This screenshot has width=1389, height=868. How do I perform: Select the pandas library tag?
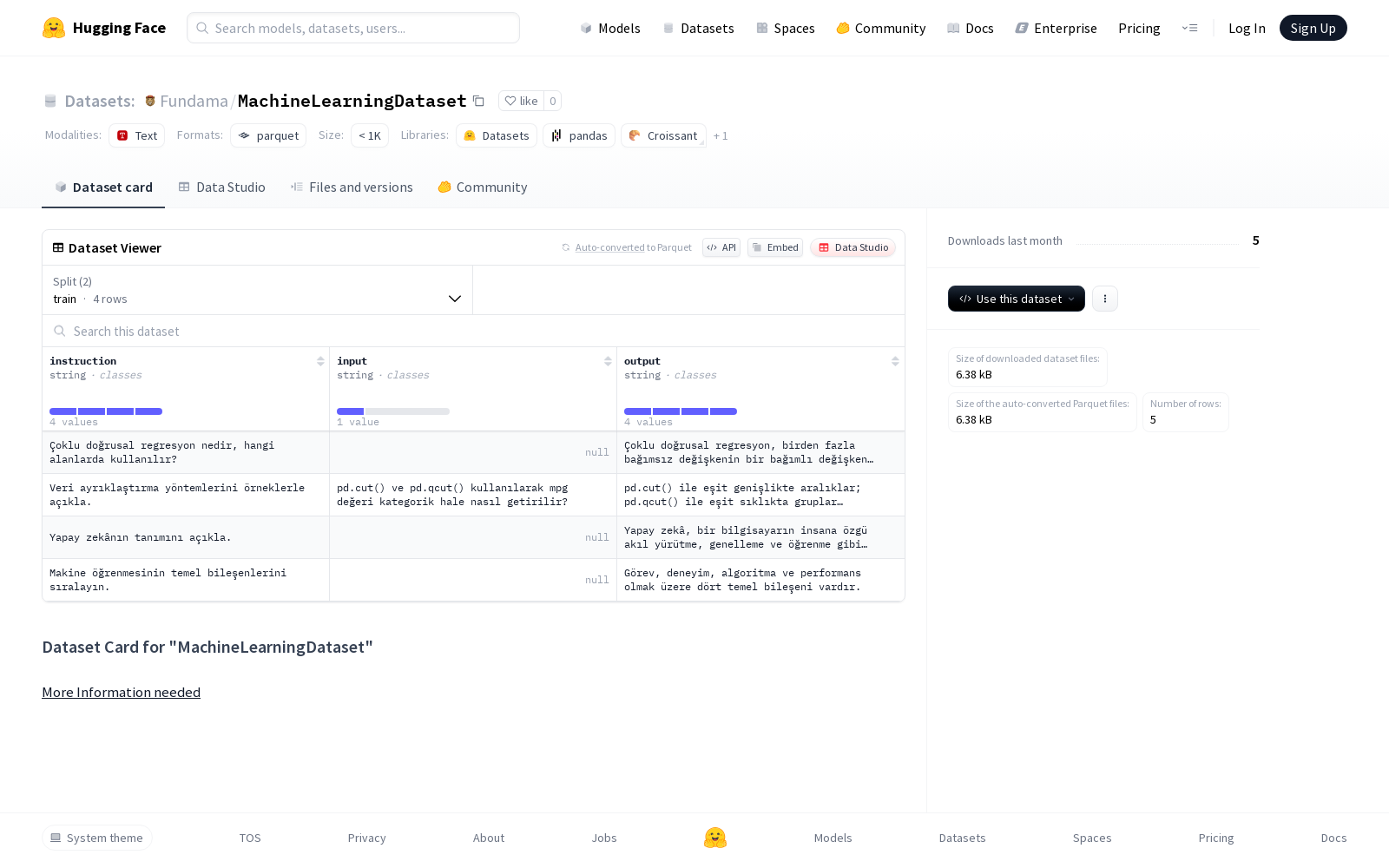click(579, 135)
